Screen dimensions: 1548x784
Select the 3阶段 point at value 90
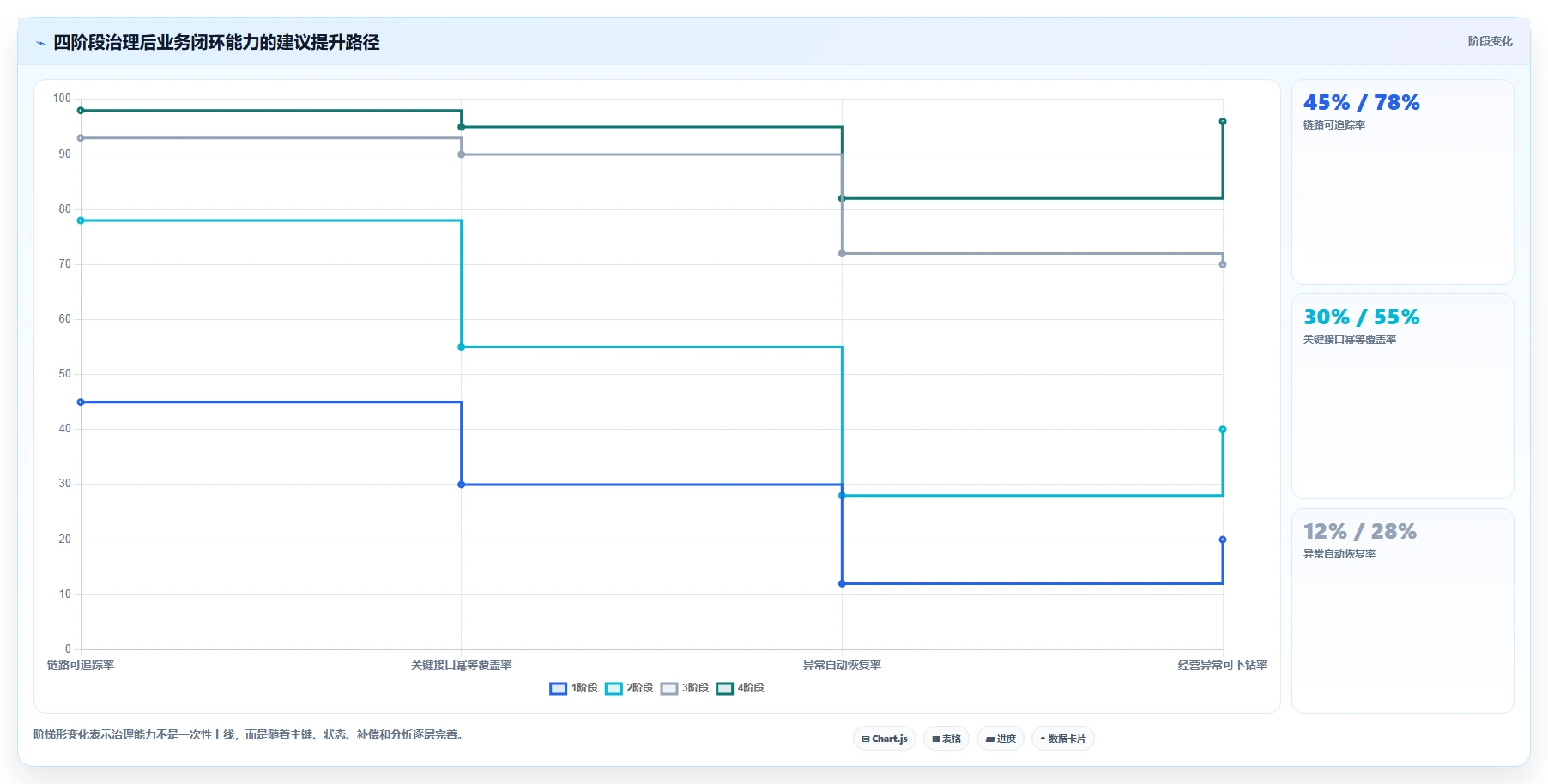(x=462, y=154)
